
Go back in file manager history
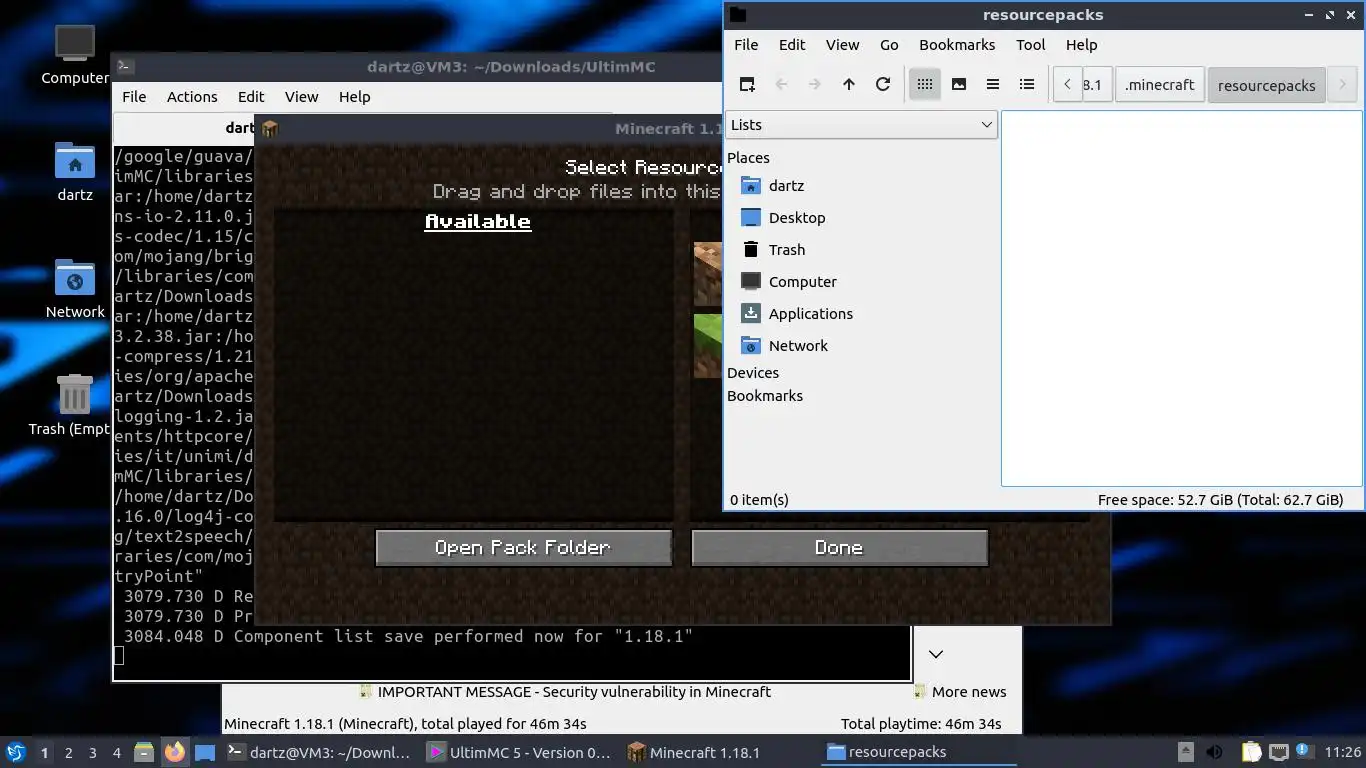[x=781, y=85]
